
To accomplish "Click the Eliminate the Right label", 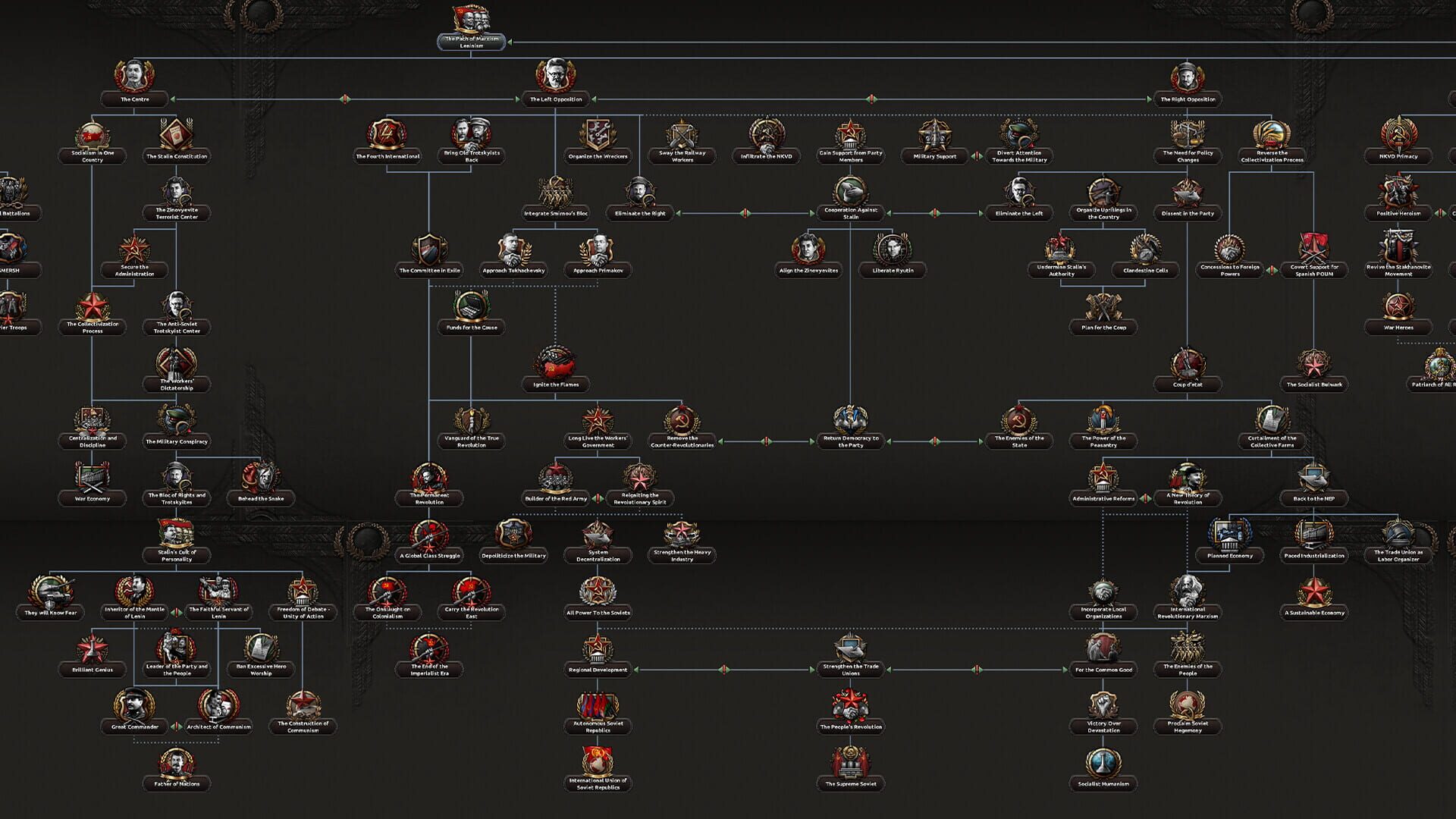I will (639, 213).
